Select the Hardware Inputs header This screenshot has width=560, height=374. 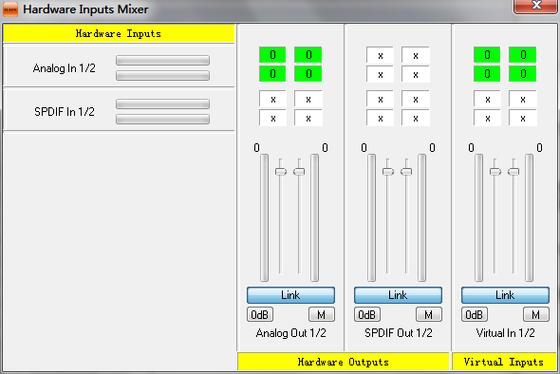tap(119, 34)
